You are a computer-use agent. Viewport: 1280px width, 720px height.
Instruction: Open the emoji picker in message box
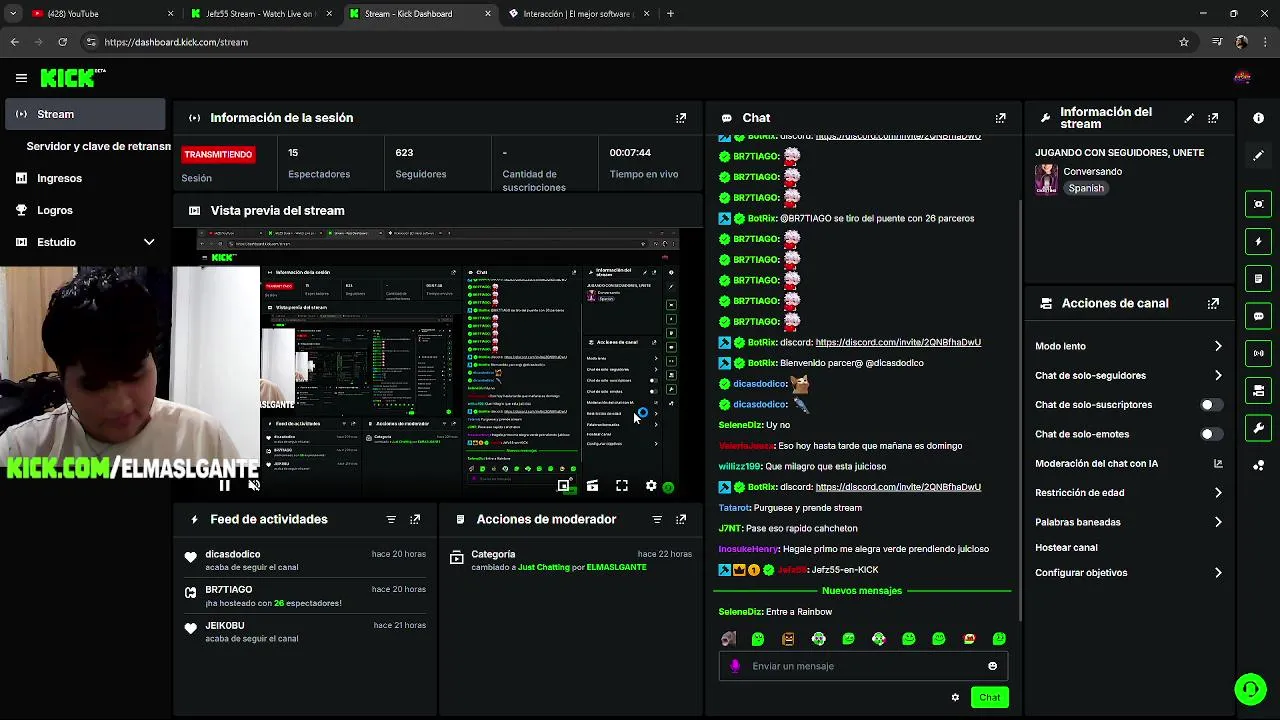coord(992,666)
